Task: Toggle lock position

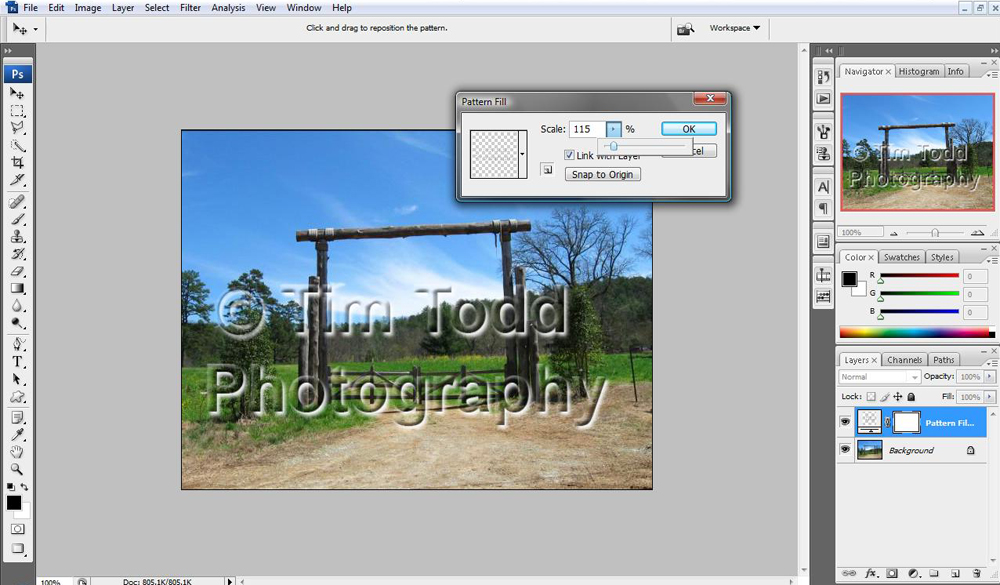Action: pos(898,397)
